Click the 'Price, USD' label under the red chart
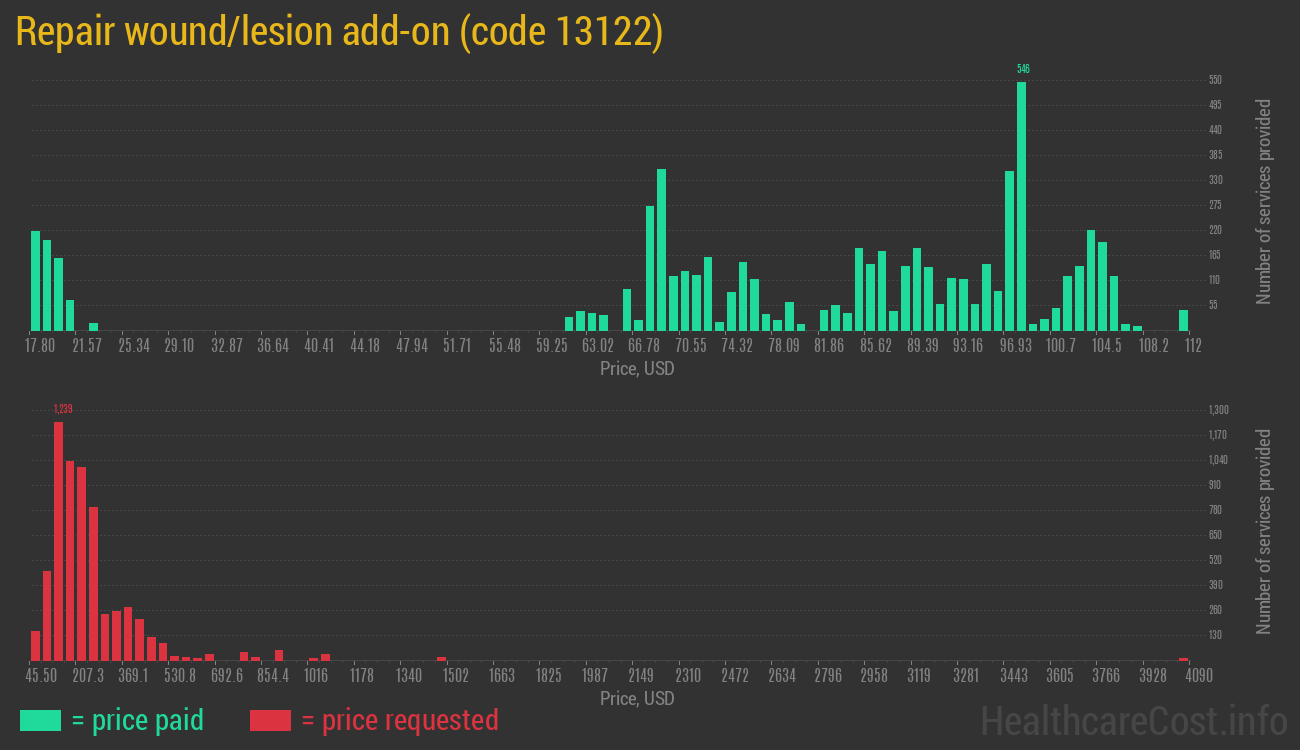 click(637, 699)
